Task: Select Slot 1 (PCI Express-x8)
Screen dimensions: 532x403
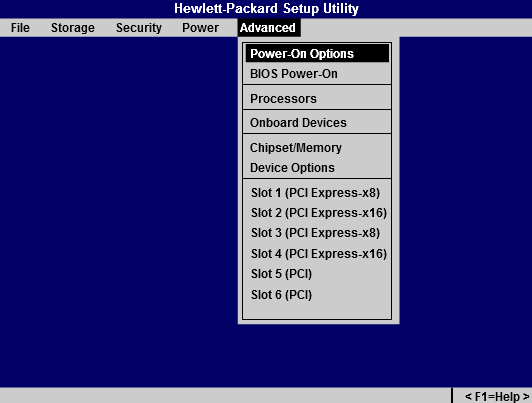Action: click(317, 193)
